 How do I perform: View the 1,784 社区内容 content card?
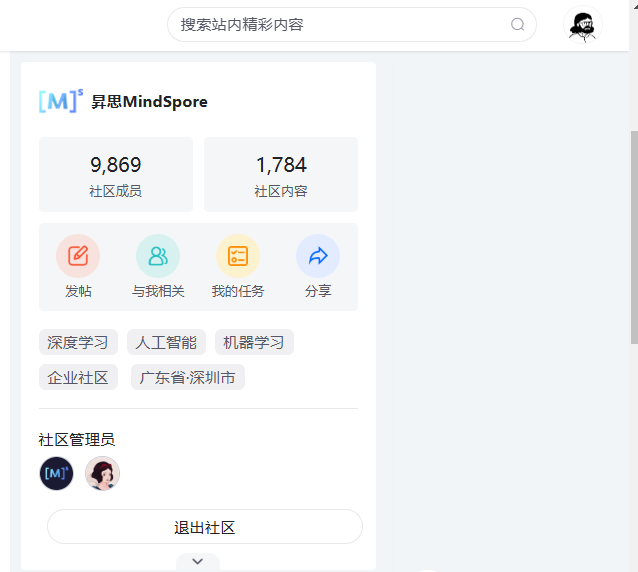click(281, 175)
